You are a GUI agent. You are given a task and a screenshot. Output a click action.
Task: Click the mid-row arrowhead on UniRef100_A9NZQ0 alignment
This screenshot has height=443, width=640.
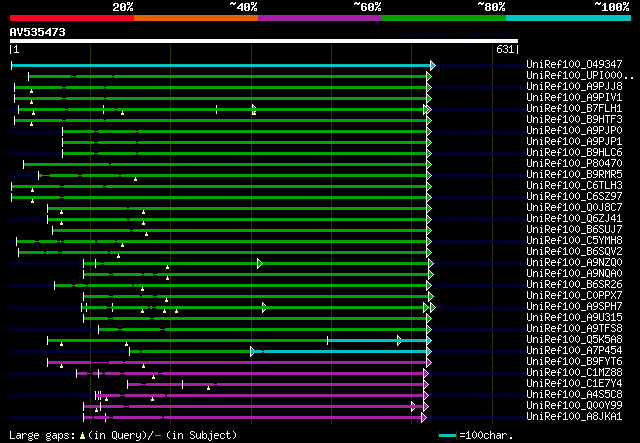pos(260,264)
